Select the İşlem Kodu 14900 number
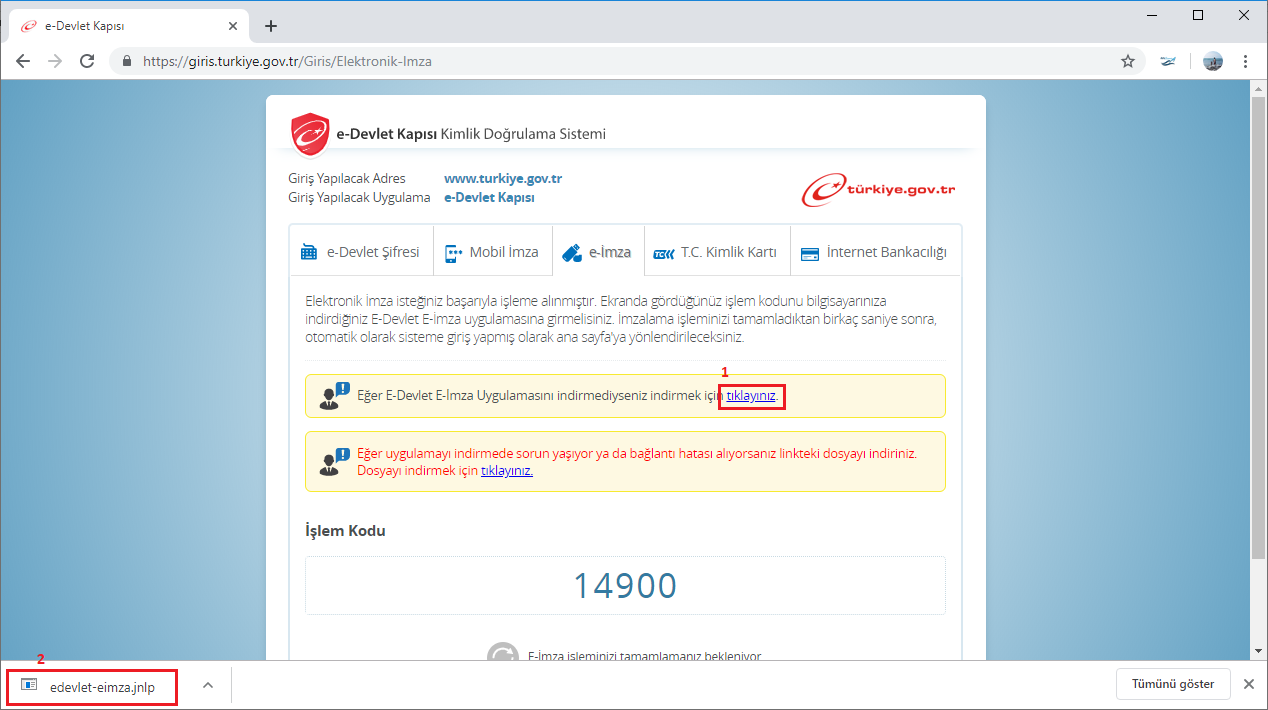The height and width of the screenshot is (710, 1268). (x=625, y=585)
